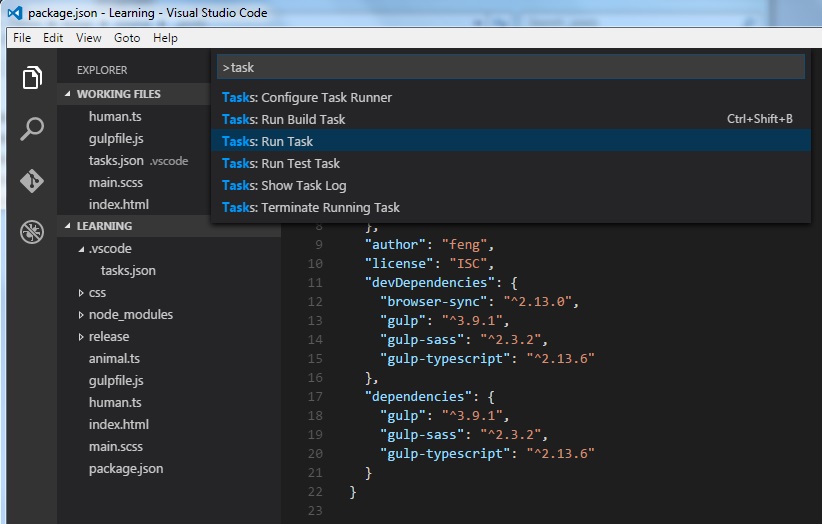Click the "author" key in editor
Viewport: 822px width, 524px height.
[395, 244]
